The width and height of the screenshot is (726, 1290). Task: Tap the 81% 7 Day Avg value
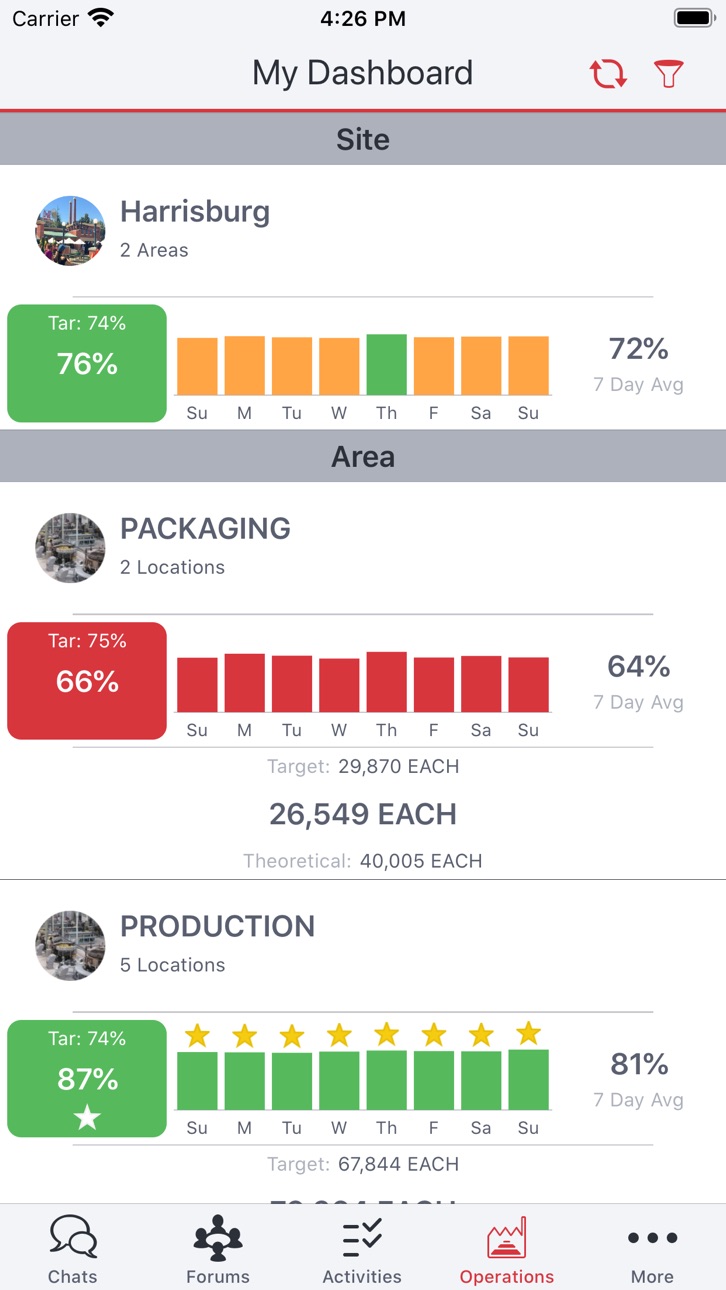pyautogui.click(x=639, y=1064)
